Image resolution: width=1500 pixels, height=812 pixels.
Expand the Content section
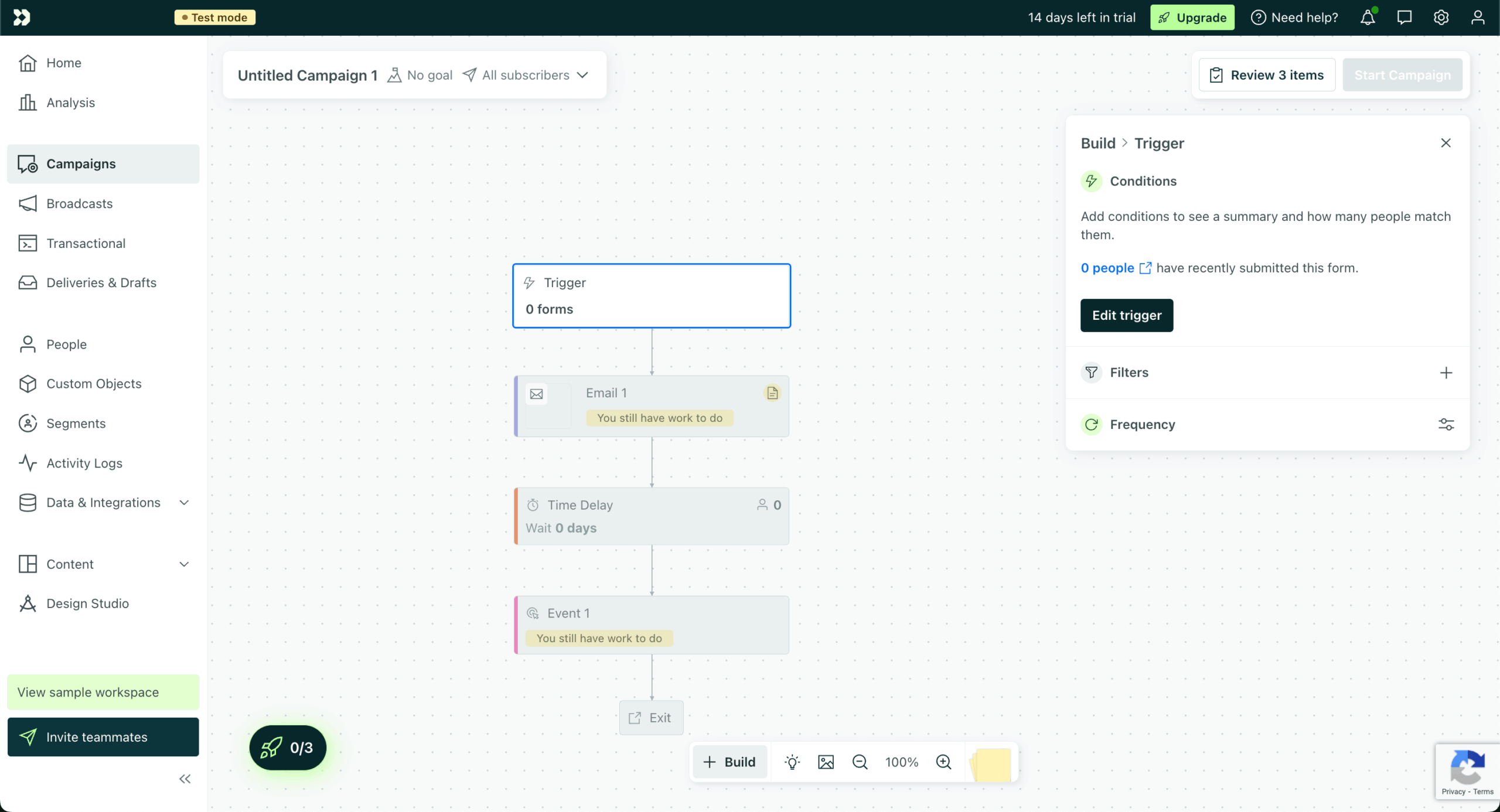(70, 564)
